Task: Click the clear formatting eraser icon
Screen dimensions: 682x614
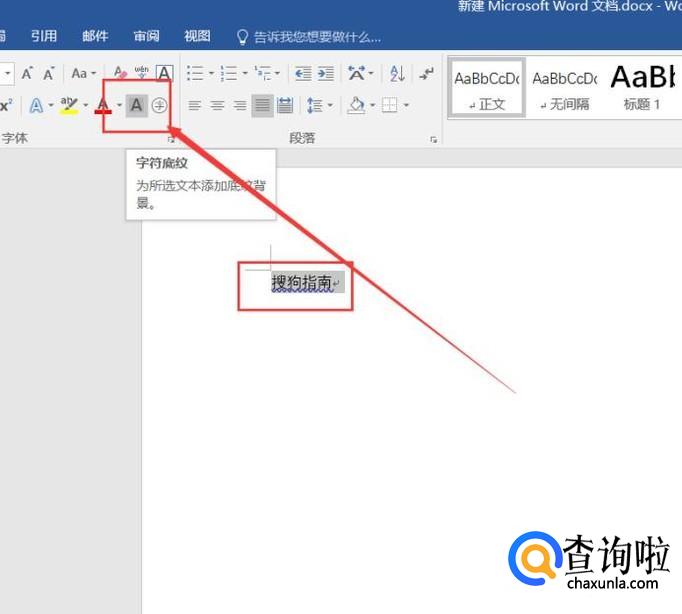Action: 120,73
